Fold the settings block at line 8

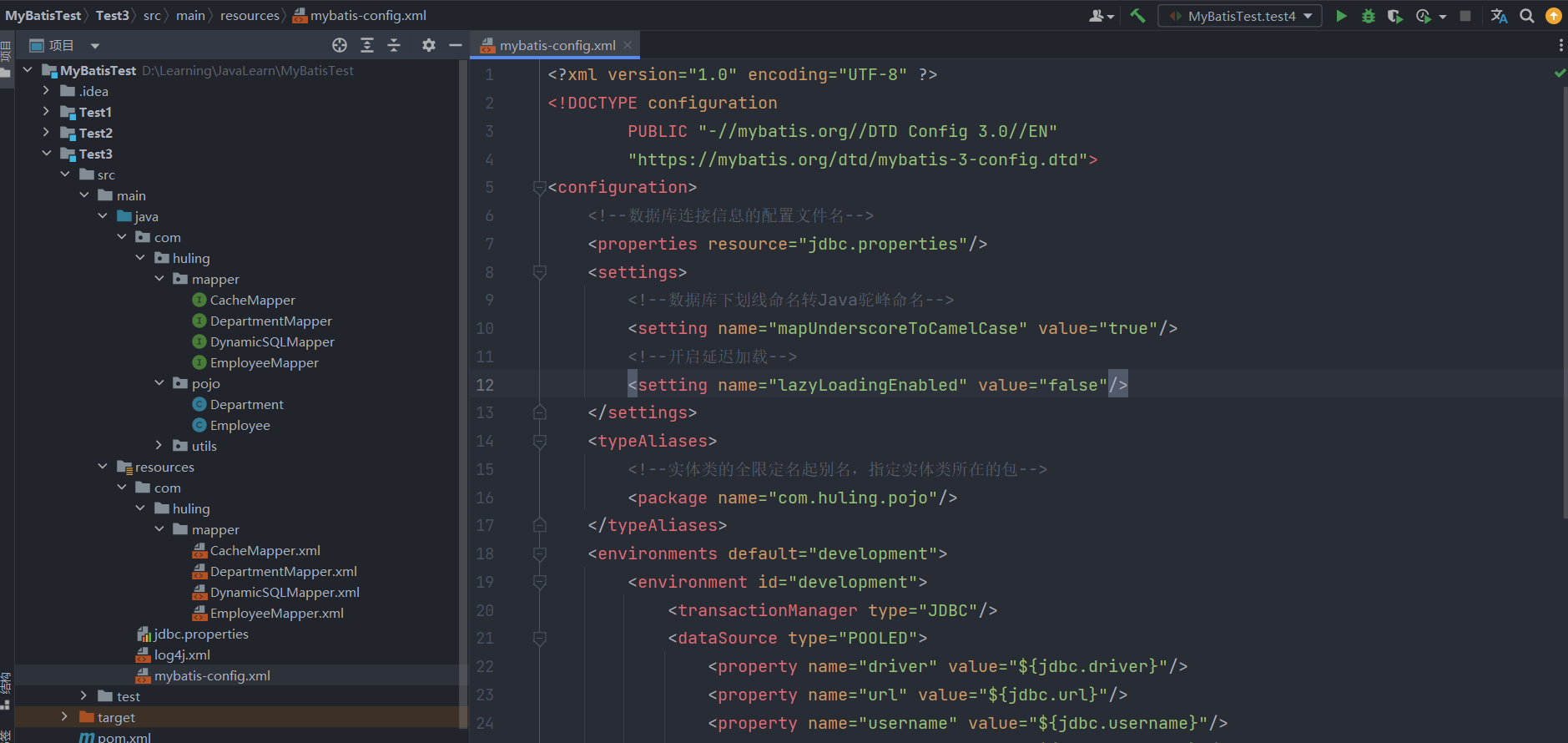click(x=540, y=272)
